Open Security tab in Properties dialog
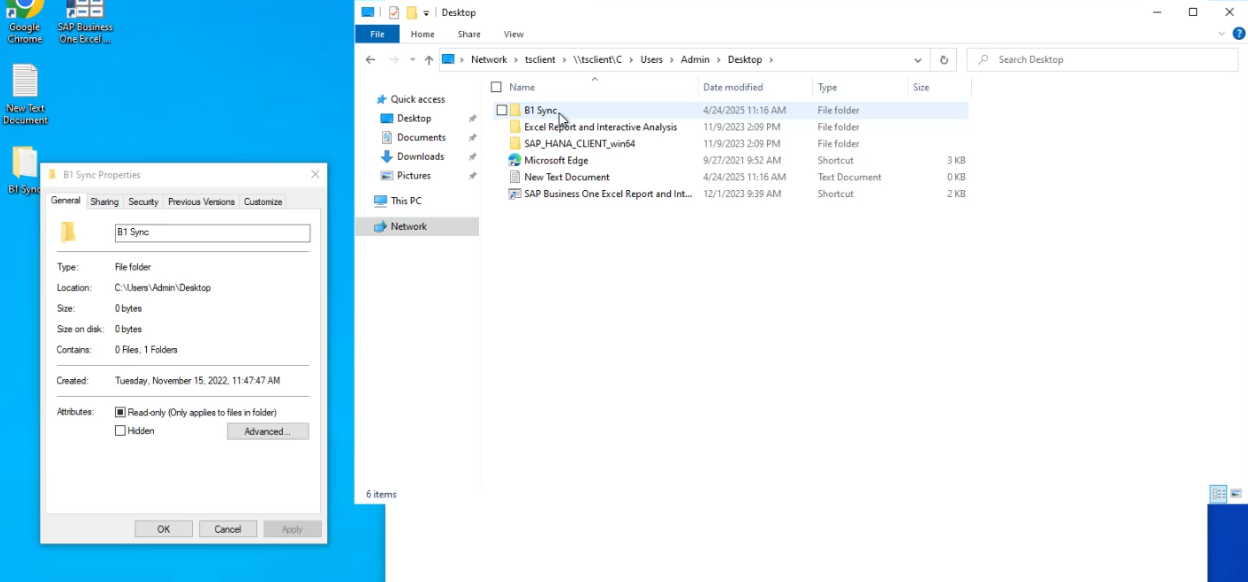This screenshot has width=1248, height=582. click(143, 202)
